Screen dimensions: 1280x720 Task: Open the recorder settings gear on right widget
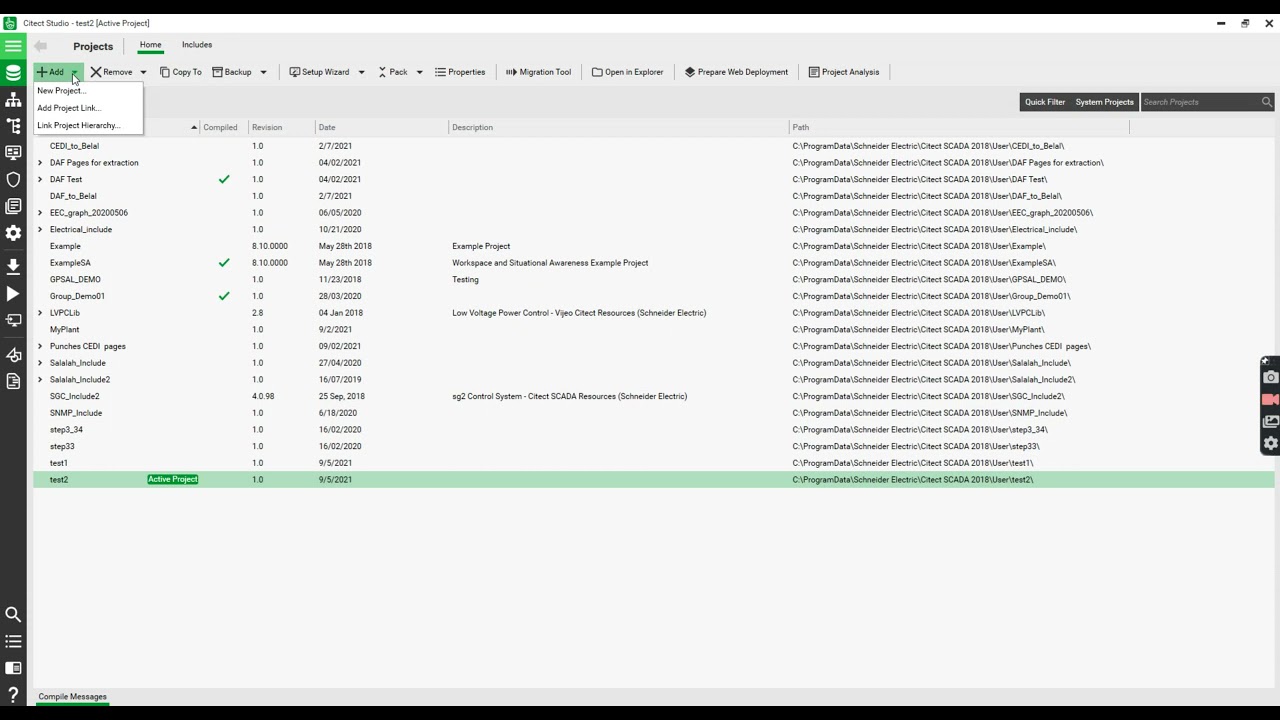coord(1271,444)
